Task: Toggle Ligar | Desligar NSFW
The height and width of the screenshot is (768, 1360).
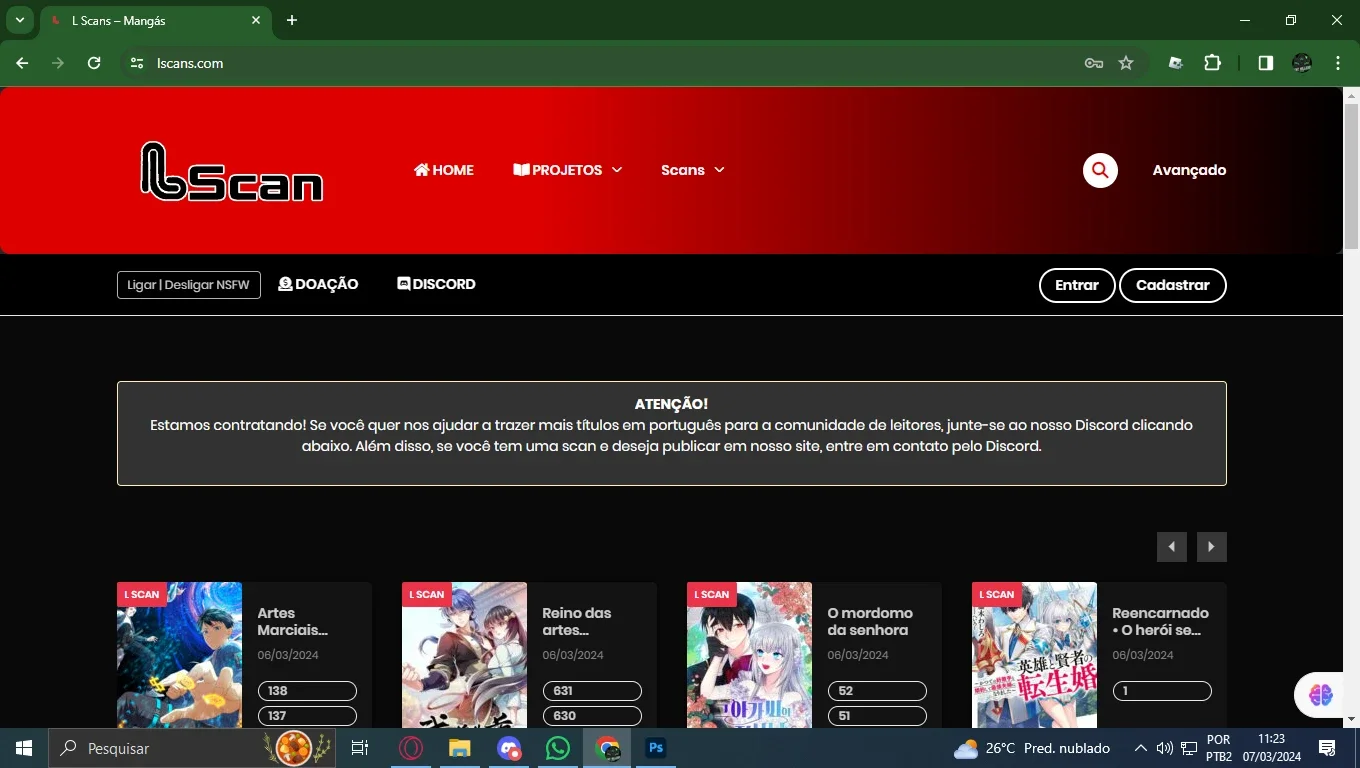Action: (x=189, y=285)
